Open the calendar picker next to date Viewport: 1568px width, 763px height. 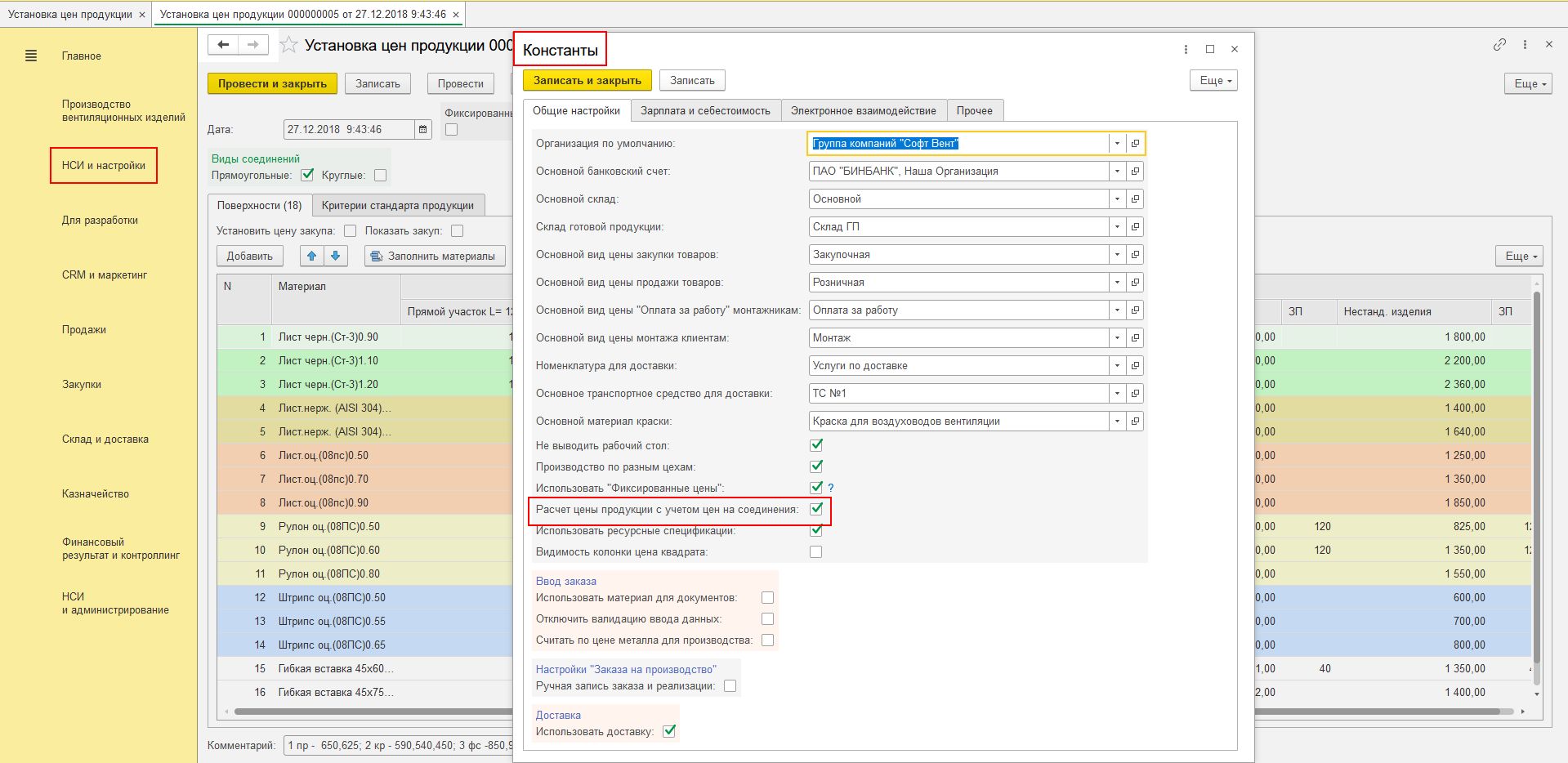coord(422,129)
